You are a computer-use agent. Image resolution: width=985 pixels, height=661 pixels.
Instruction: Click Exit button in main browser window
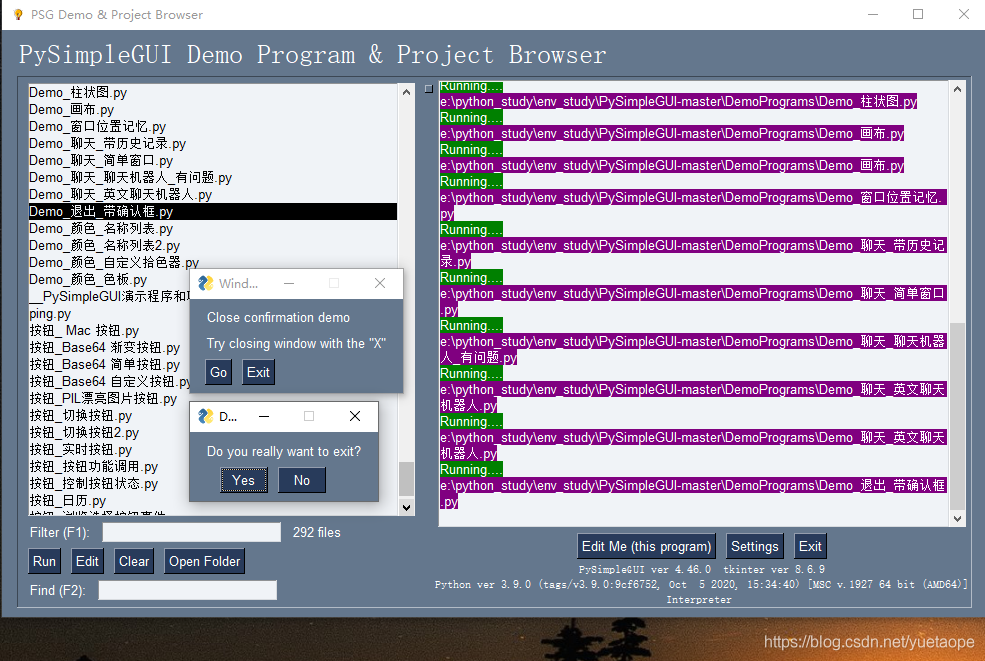pyautogui.click(x=810, y=546)
